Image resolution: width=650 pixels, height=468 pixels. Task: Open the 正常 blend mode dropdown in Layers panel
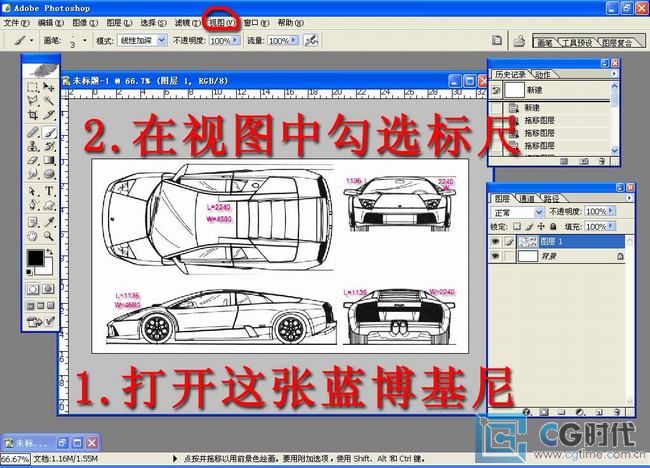coord(517,212)
